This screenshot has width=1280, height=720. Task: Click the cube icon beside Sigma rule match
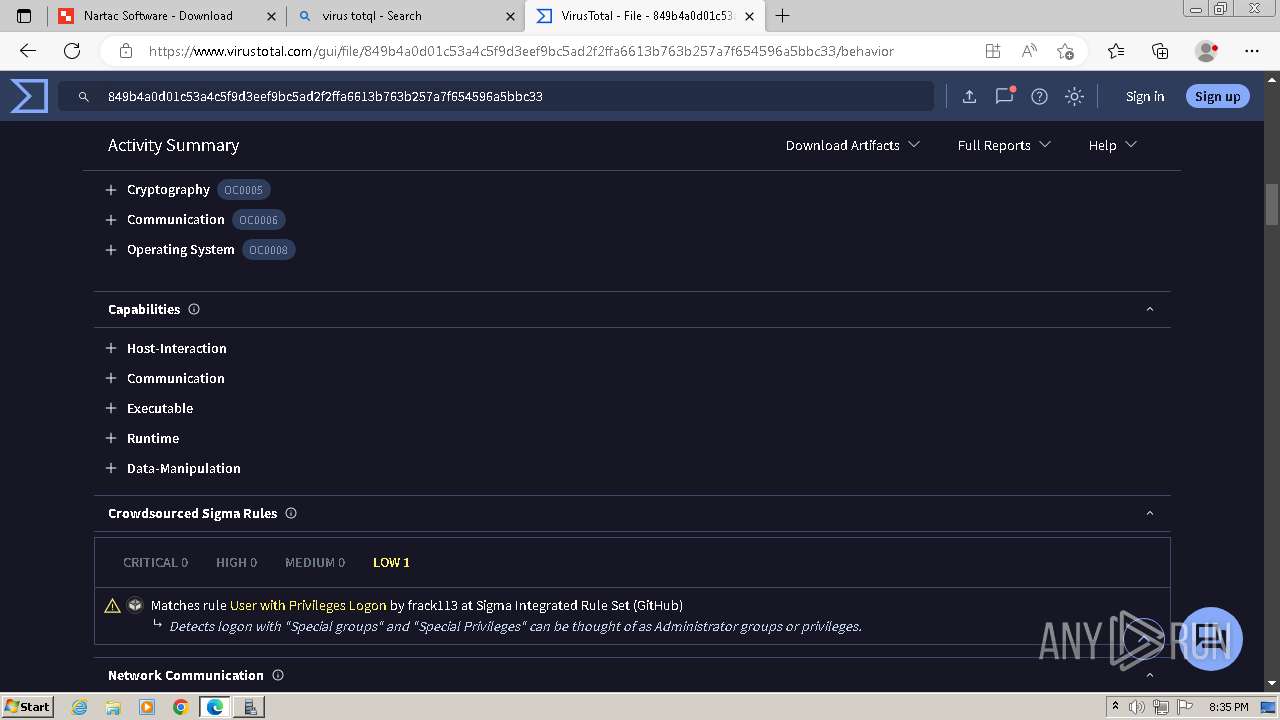136,605
